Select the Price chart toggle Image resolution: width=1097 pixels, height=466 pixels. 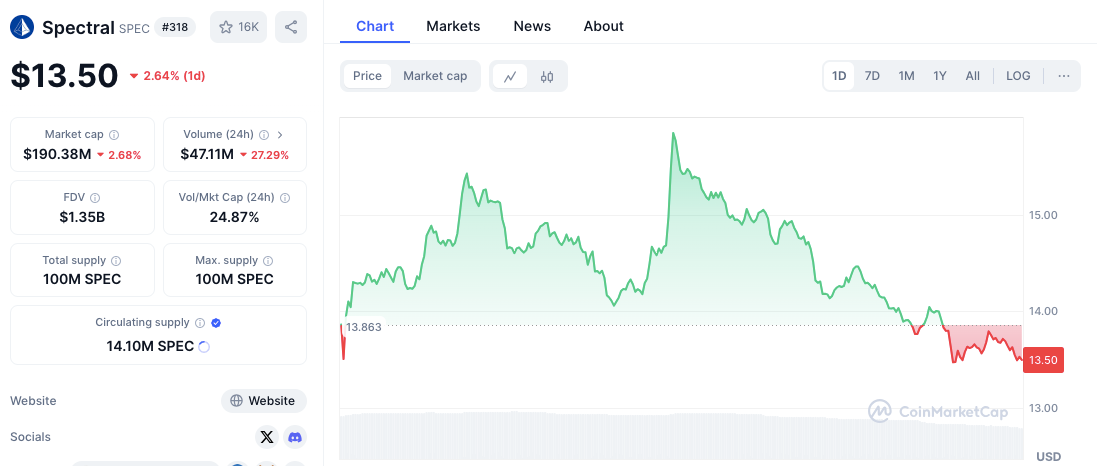click(367, 76)
